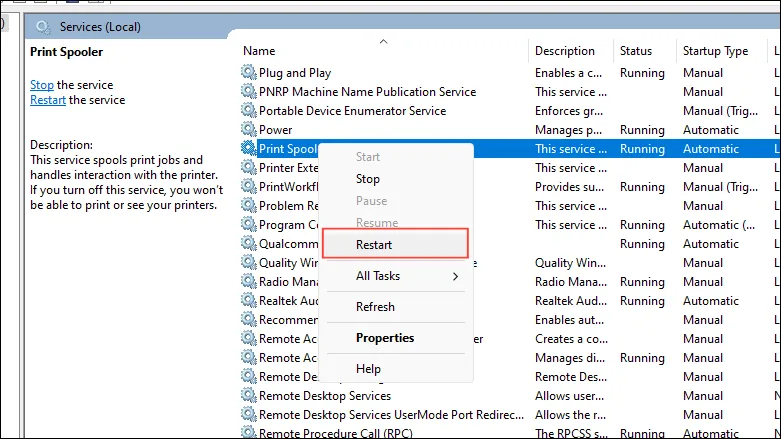Click gear icon of Remote Procedure Call (RPC)
Screen dimensions: 781x439
pos(249,432)
